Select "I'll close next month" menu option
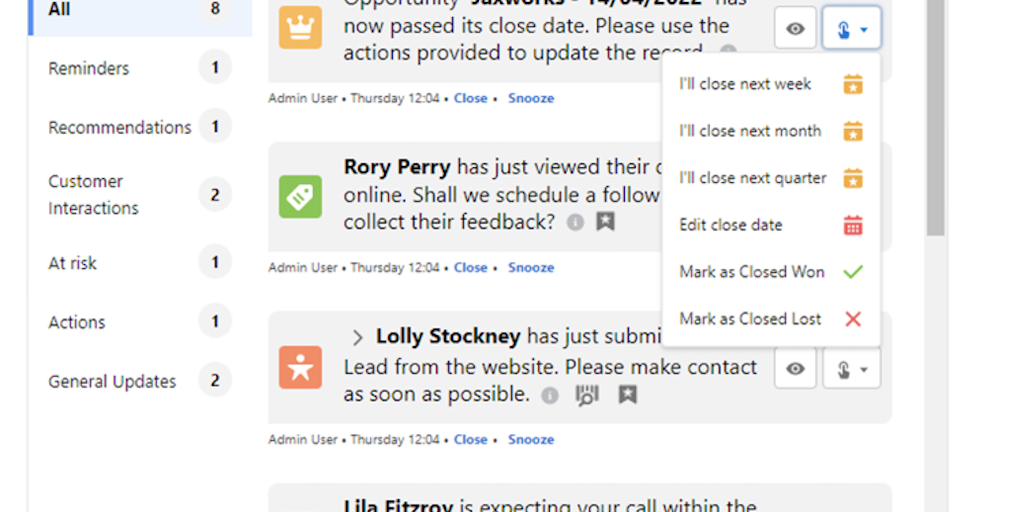Viewport: 1024px width, 512px height. coord(750,131)
